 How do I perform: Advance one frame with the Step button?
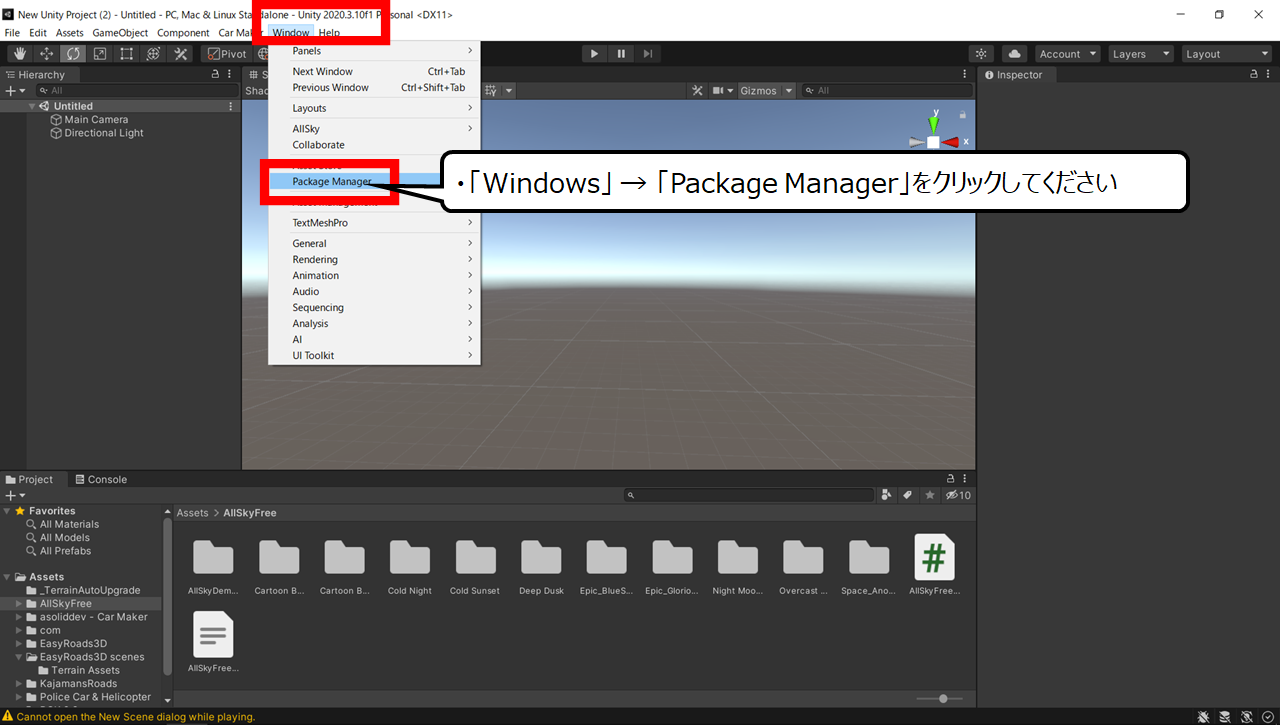(648, 54)
